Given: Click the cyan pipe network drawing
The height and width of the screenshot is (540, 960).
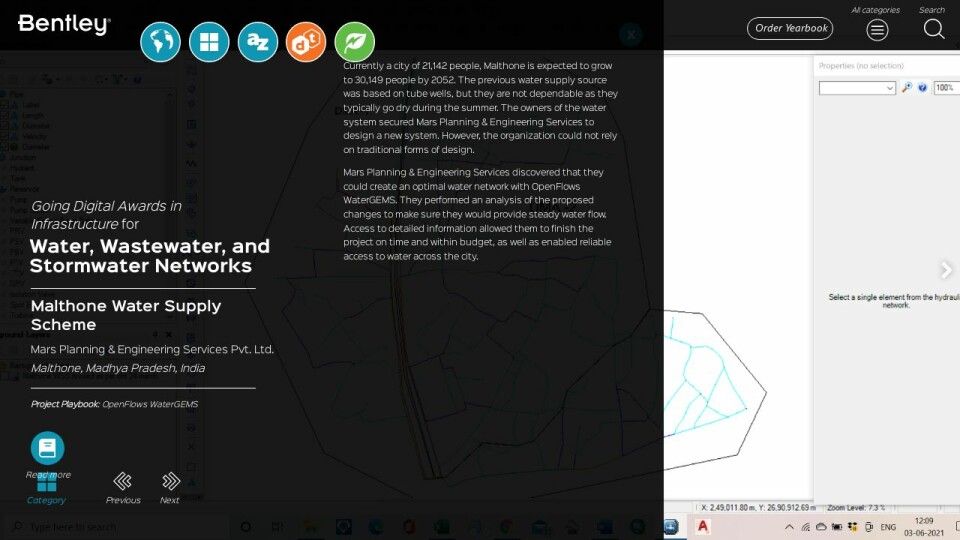Looking at the screenshot, I should point(705,378).
